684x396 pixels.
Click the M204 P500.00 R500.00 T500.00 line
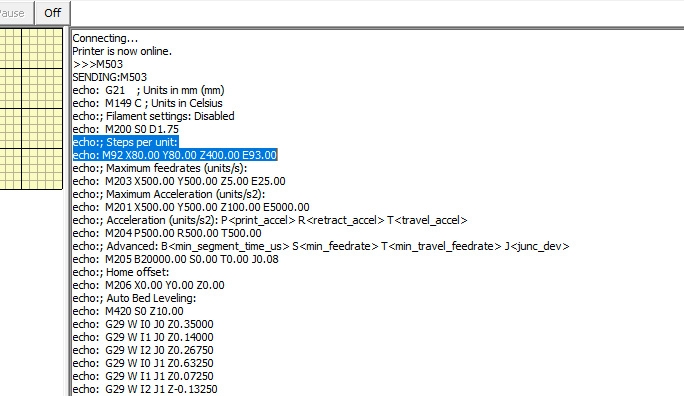(167, 233)
